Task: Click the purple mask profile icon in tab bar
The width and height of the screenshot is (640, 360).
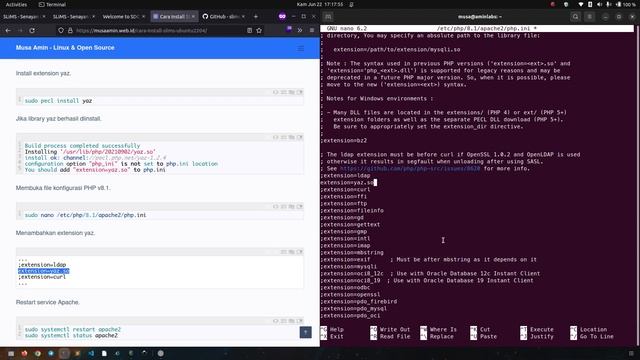Action: 282,16
